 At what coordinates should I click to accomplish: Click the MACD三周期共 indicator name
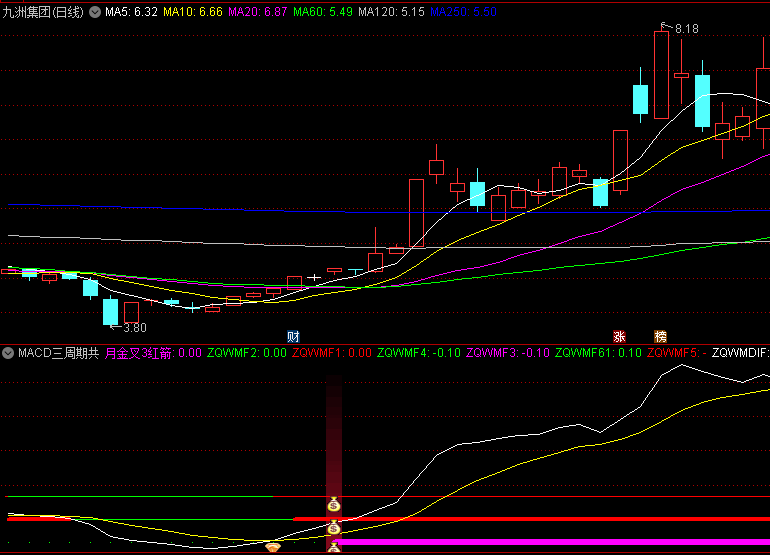(x=59, y=353)
